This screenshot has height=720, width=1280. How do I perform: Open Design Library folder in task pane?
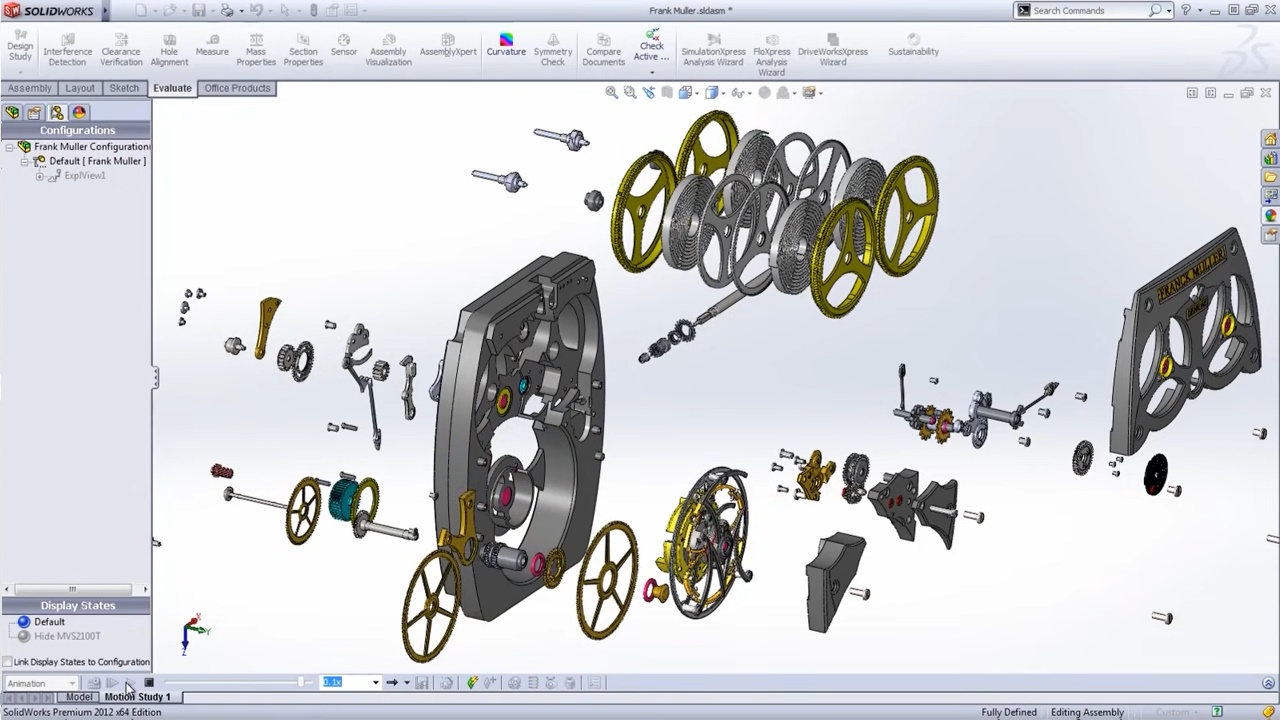[1270, 158]
